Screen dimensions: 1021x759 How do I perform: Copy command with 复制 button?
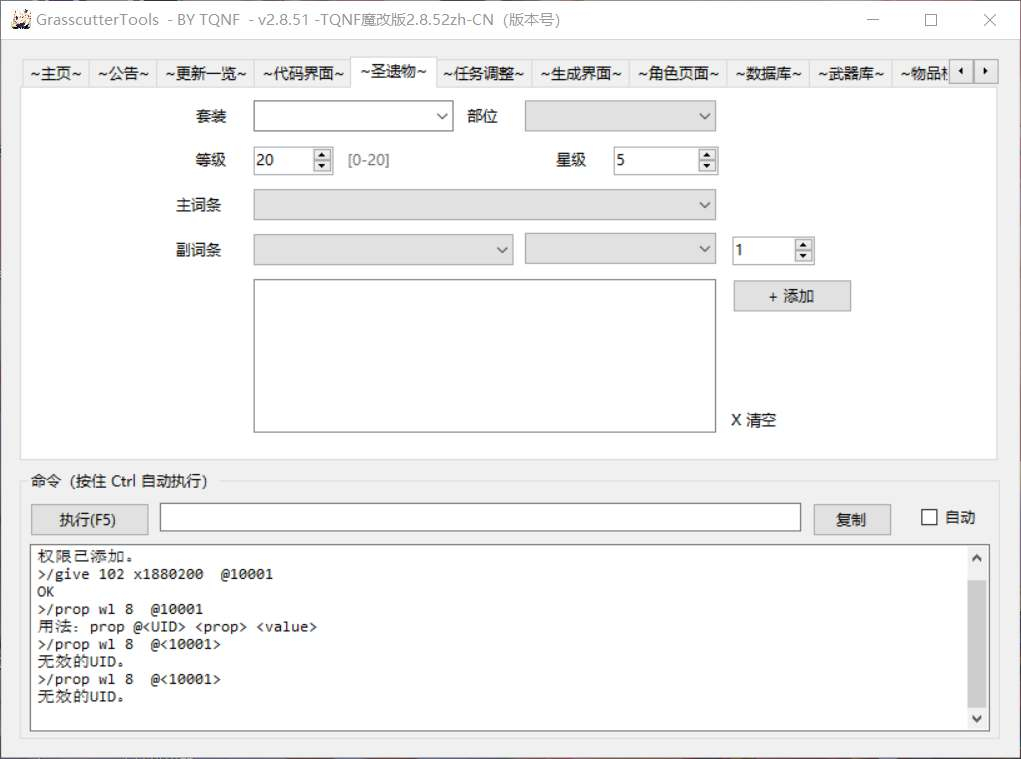click(852, 519)
